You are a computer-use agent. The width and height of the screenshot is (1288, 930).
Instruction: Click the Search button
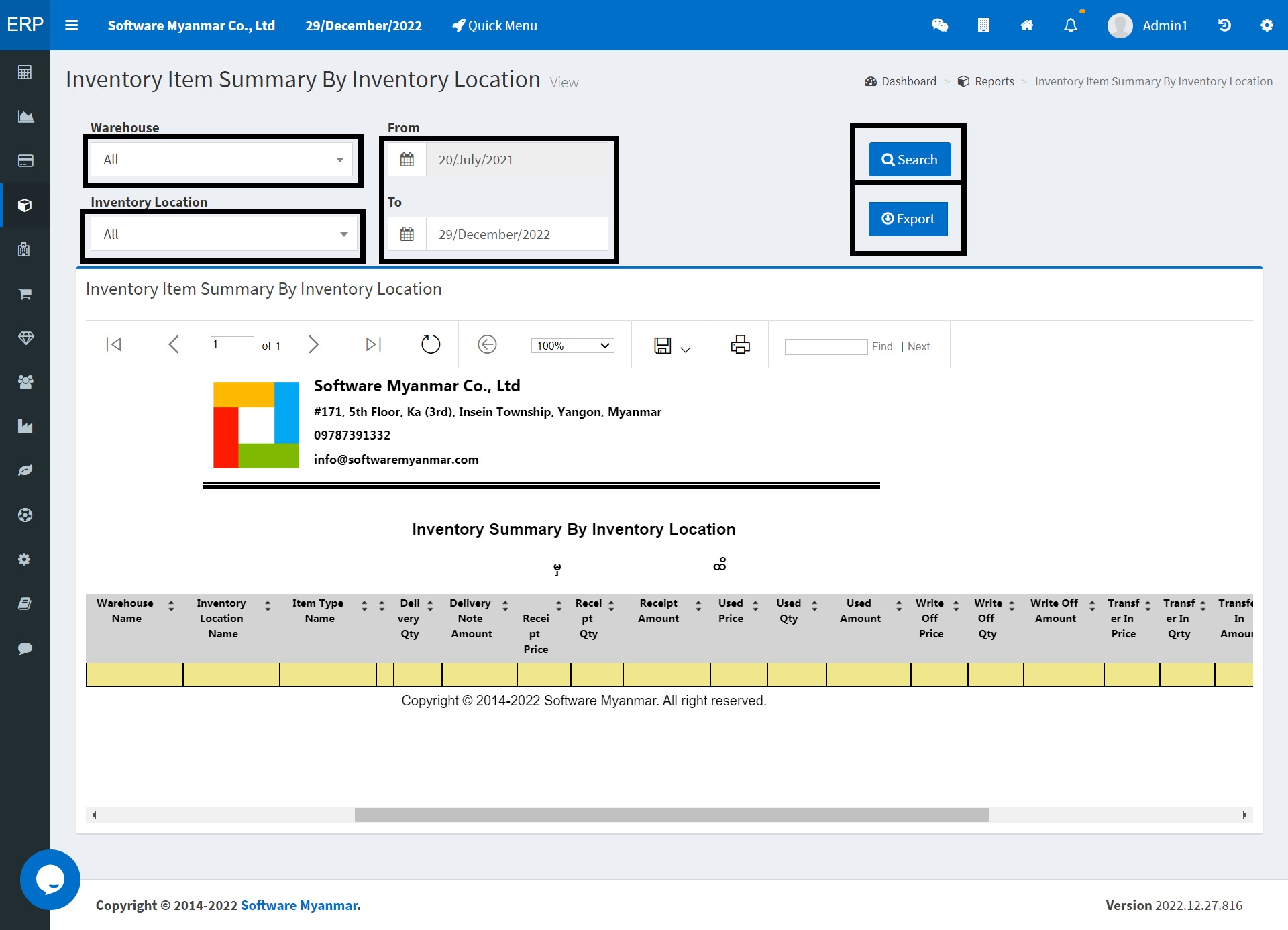point(910,160)
